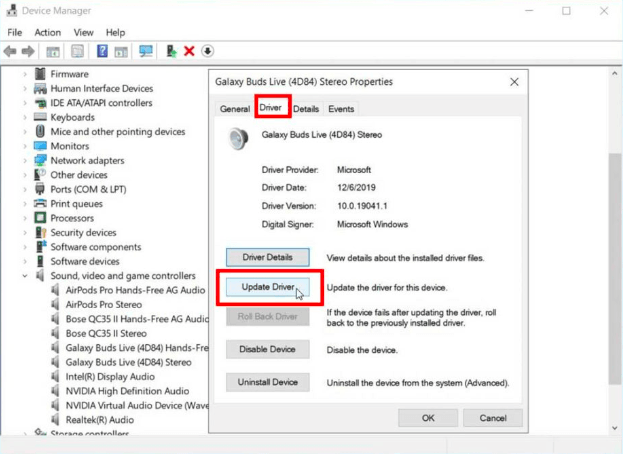Switch to the Events tab

click(x=341, y=109)
